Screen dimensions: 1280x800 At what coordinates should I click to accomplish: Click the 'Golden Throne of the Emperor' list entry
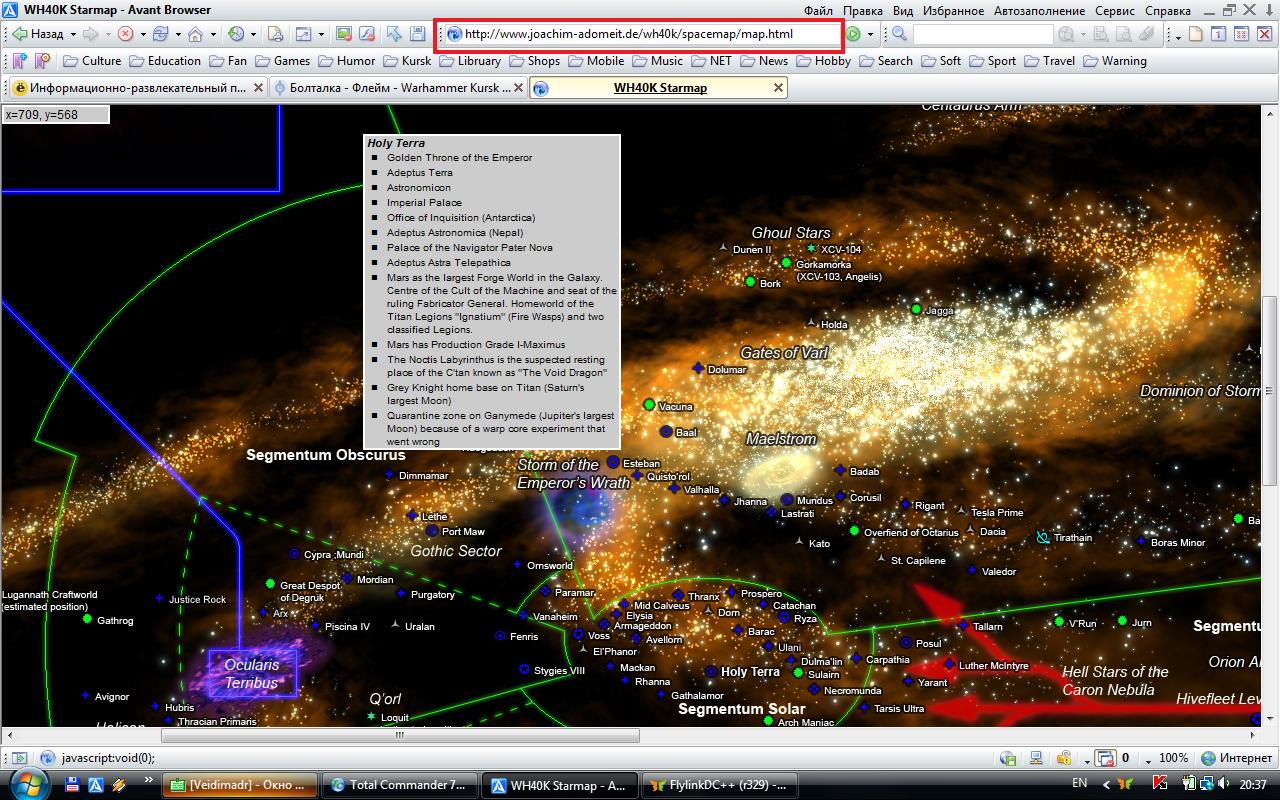pyautogui.click(x=459, y=158)
